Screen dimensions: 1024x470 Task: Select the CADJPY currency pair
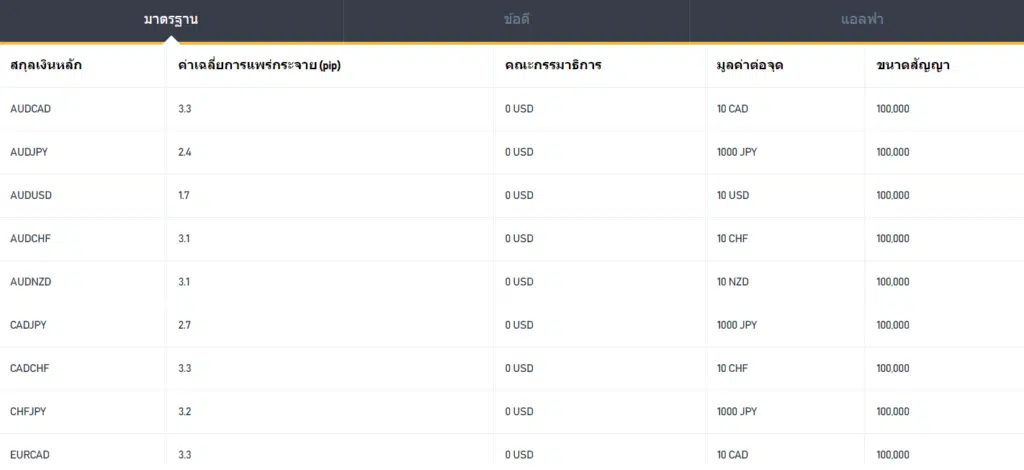[29, 325]
